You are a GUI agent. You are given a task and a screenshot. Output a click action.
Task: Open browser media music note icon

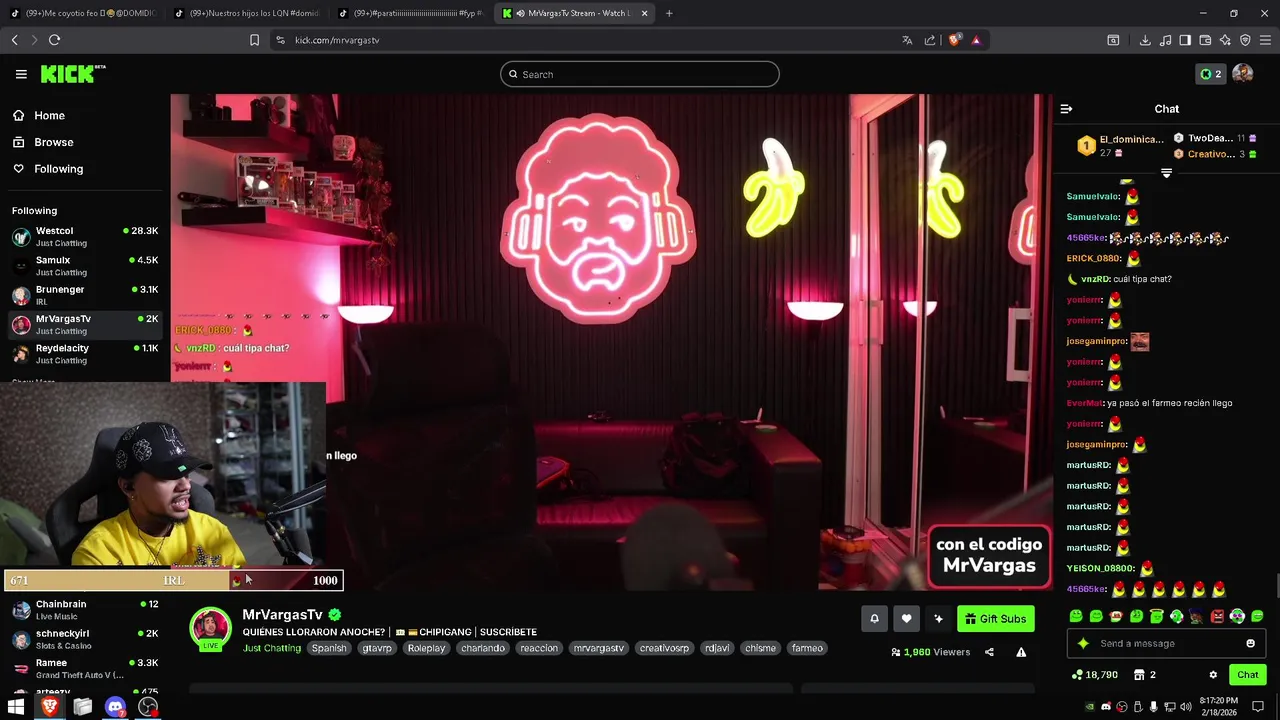tap(1165, 40)
